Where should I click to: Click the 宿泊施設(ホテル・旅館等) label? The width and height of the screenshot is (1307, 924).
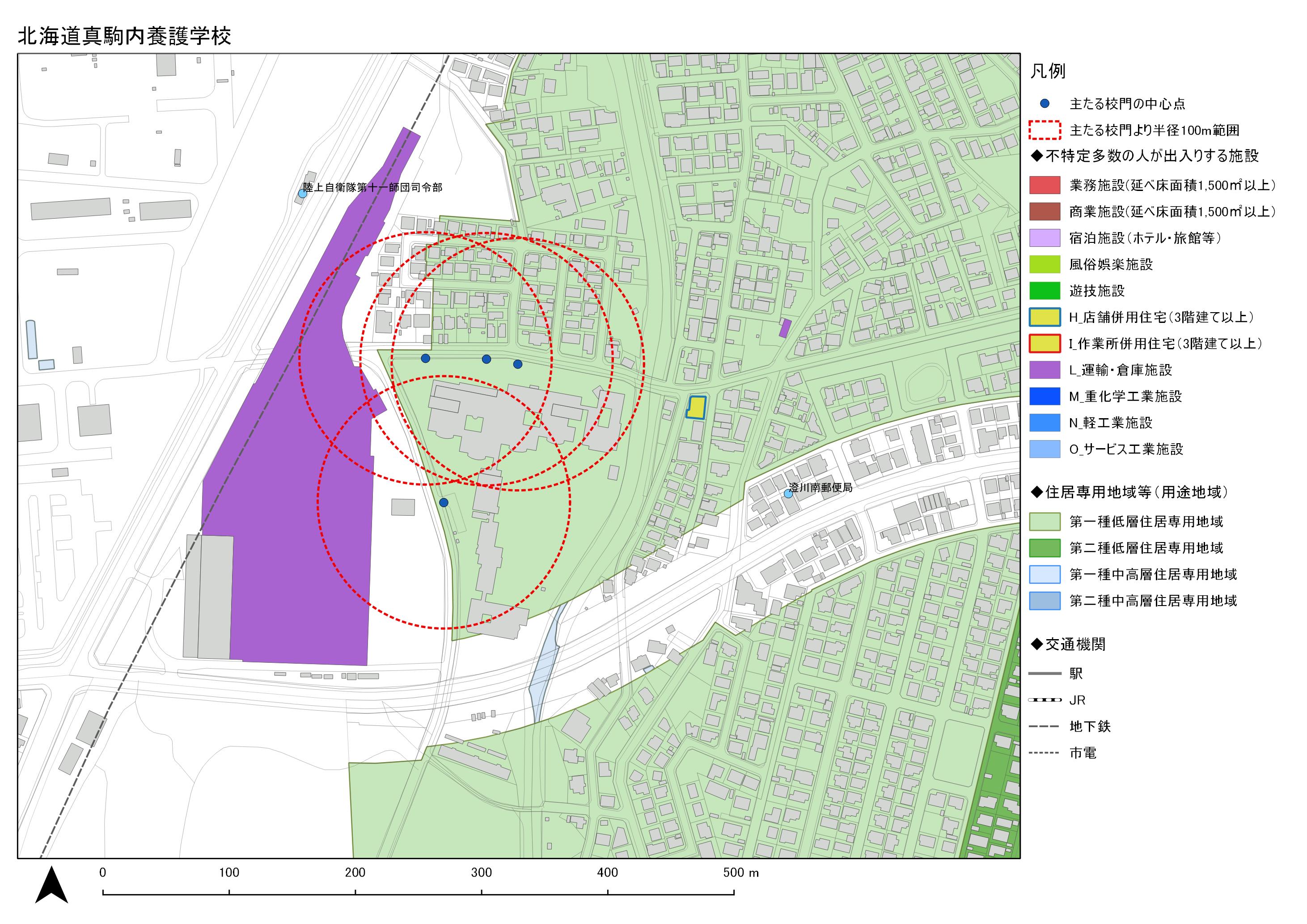tap(1146, 238)
